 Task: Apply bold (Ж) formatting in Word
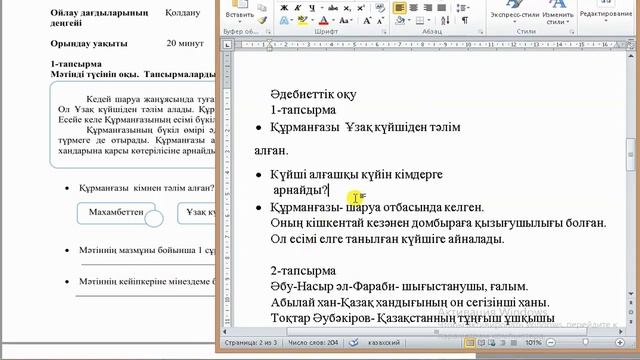[x=284, y=8]
